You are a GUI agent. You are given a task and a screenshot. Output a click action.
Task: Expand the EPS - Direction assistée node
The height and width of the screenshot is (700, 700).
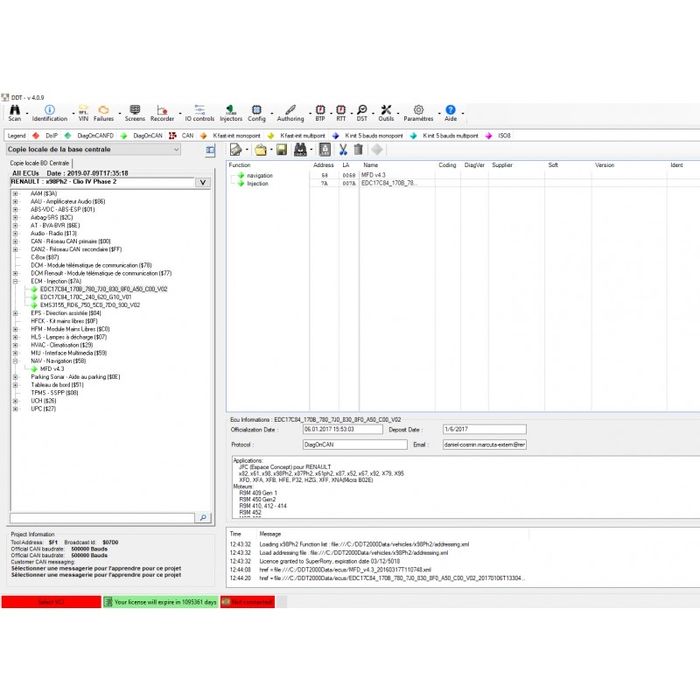15,313
